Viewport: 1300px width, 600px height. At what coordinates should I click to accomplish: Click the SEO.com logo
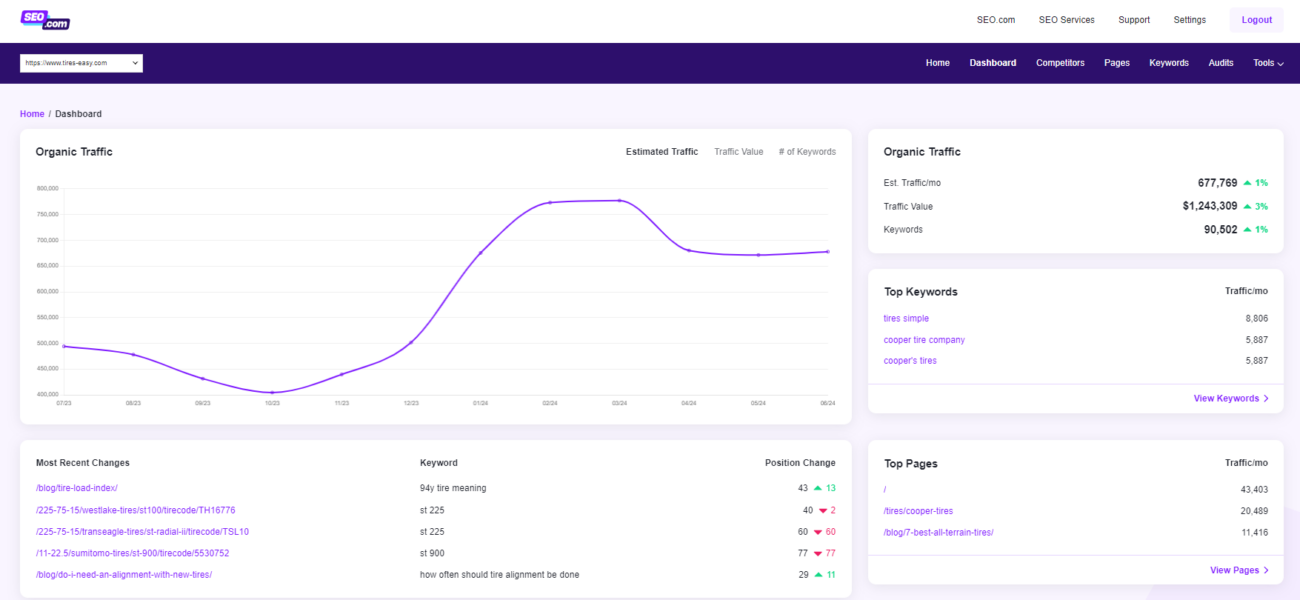pos(44,19)
